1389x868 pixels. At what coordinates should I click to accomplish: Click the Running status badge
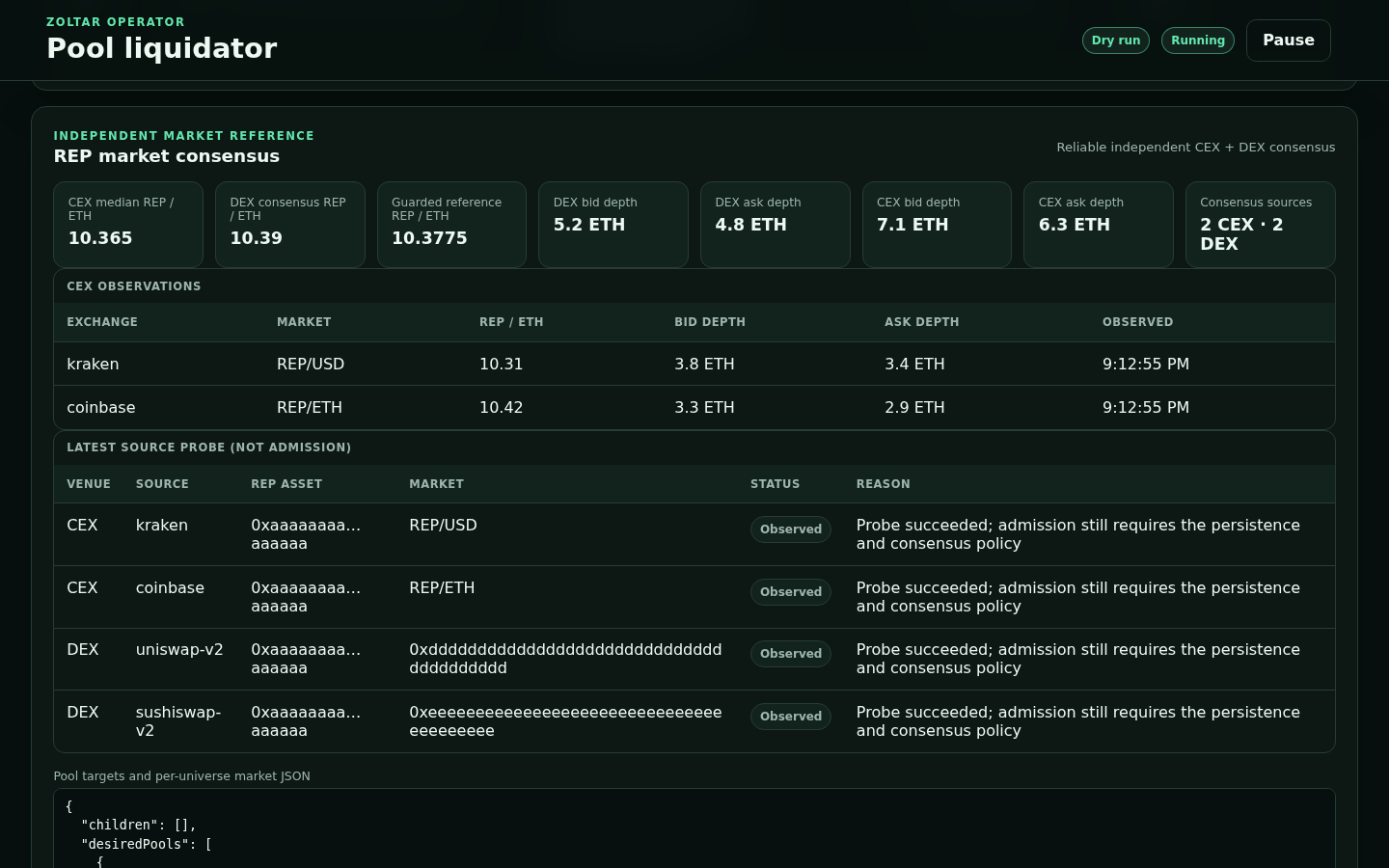pos(1198,41)
